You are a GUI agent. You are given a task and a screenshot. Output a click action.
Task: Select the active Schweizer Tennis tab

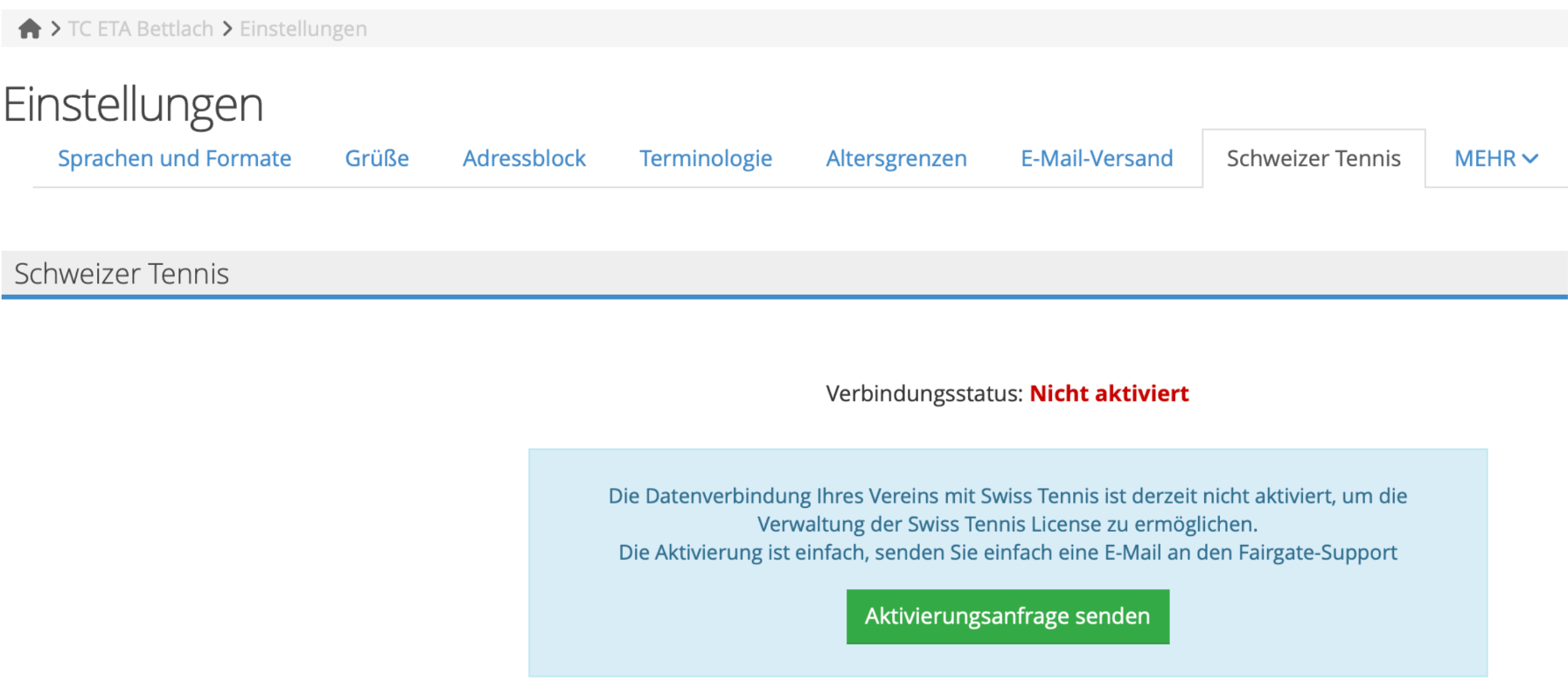click(1313, 158)
